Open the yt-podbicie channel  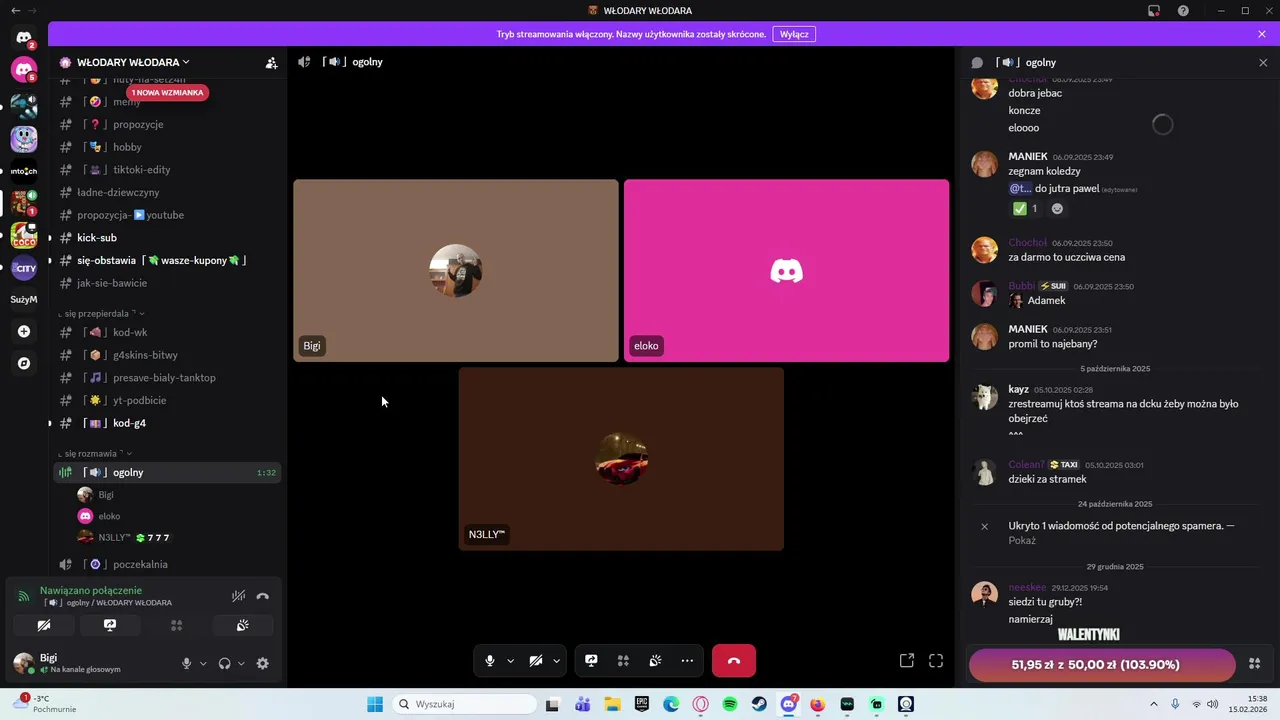coord(139,400)
